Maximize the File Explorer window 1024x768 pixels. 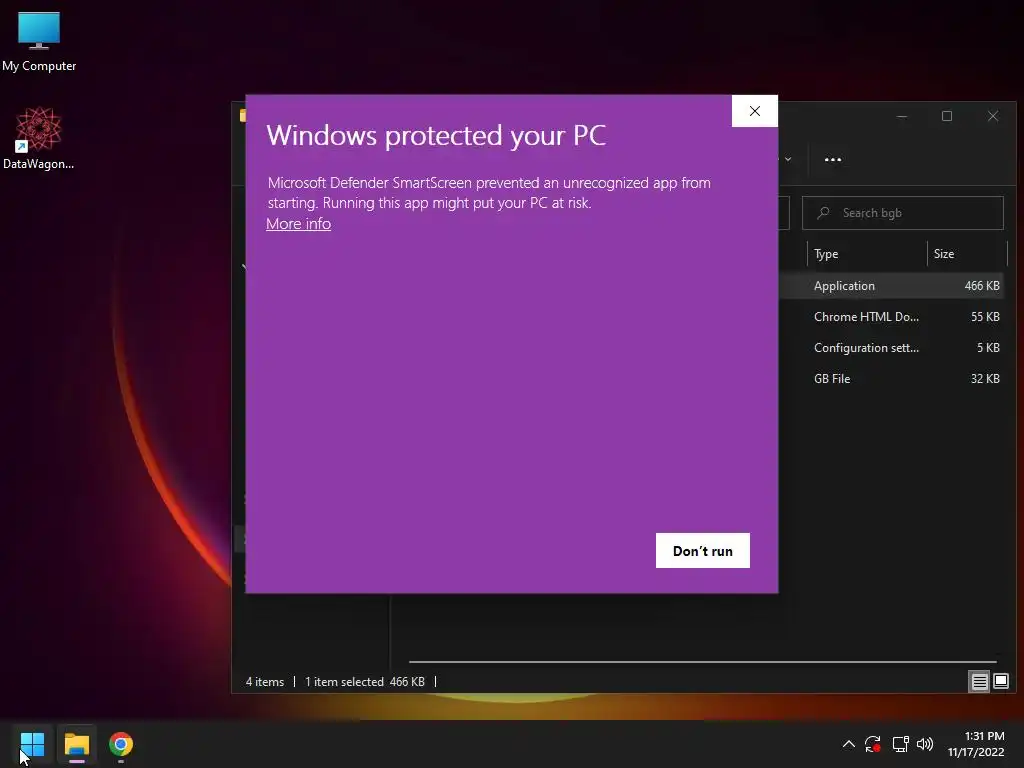click(x=947, y=116)
